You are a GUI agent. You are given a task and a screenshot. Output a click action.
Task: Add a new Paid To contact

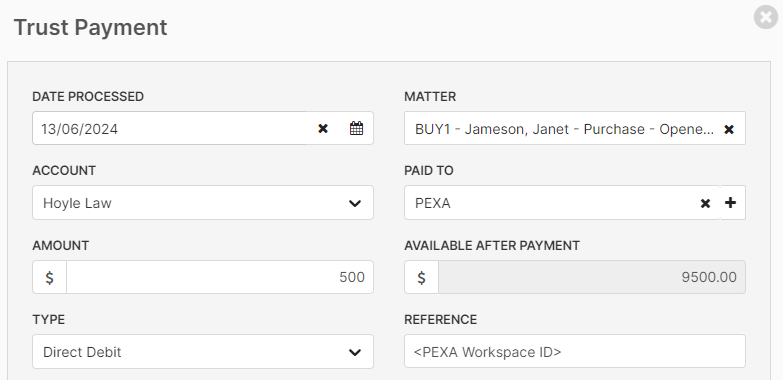click(x=731, y=203)
